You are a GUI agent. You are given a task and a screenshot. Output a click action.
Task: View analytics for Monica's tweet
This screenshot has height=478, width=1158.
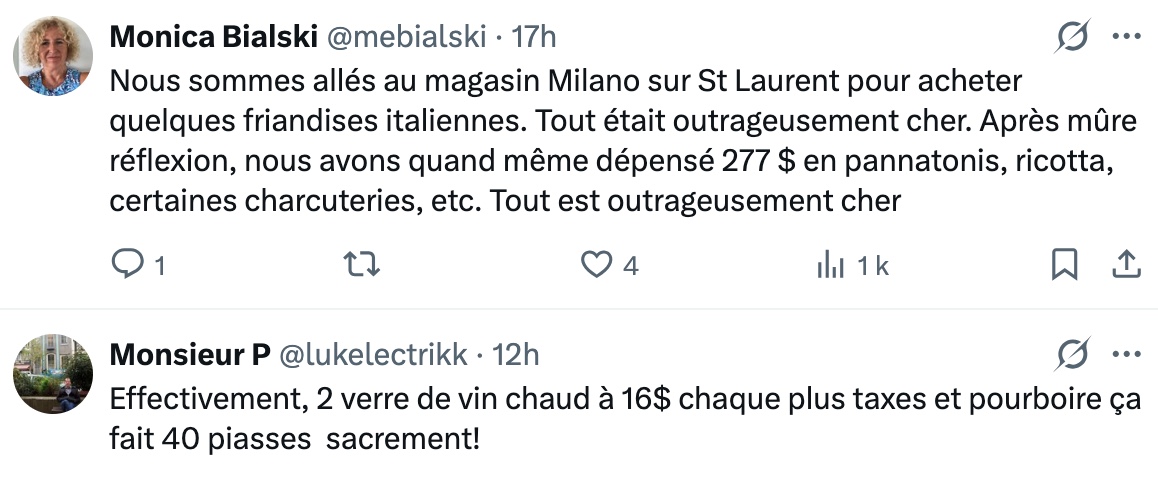click(x=831, y=265)
